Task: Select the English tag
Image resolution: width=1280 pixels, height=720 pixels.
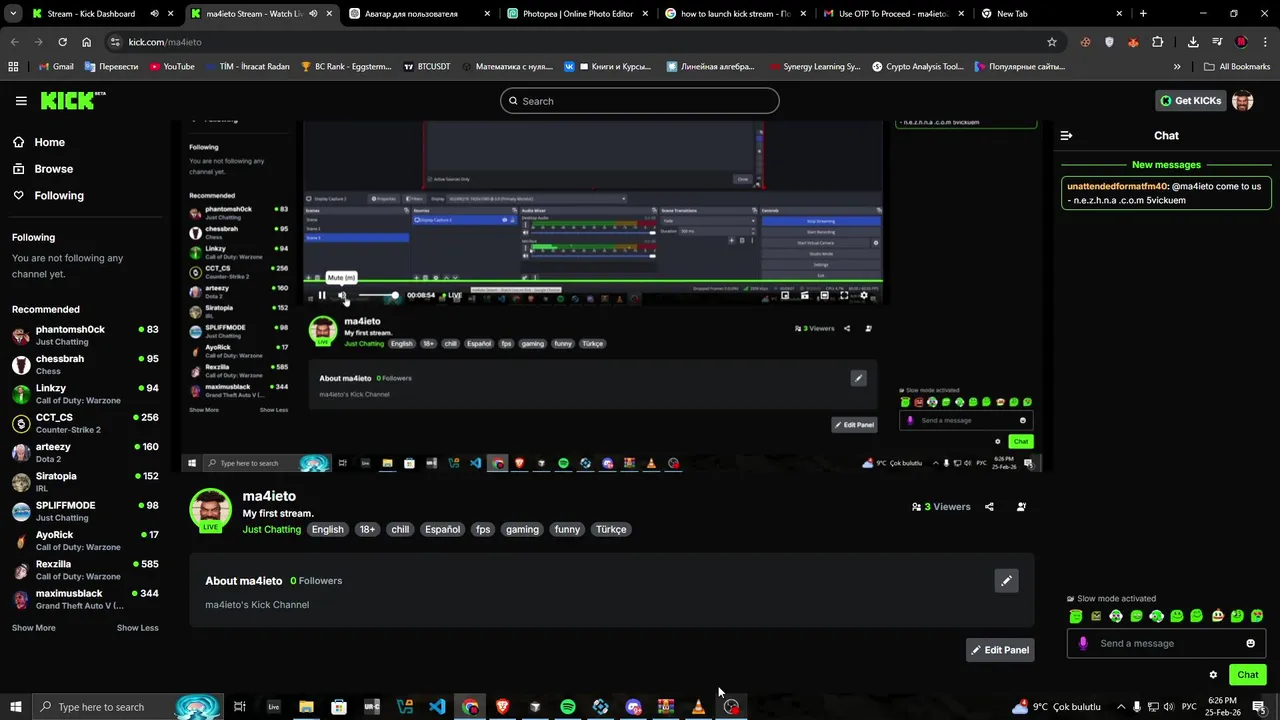Action: pyautogui.click(x=327, y=529)
